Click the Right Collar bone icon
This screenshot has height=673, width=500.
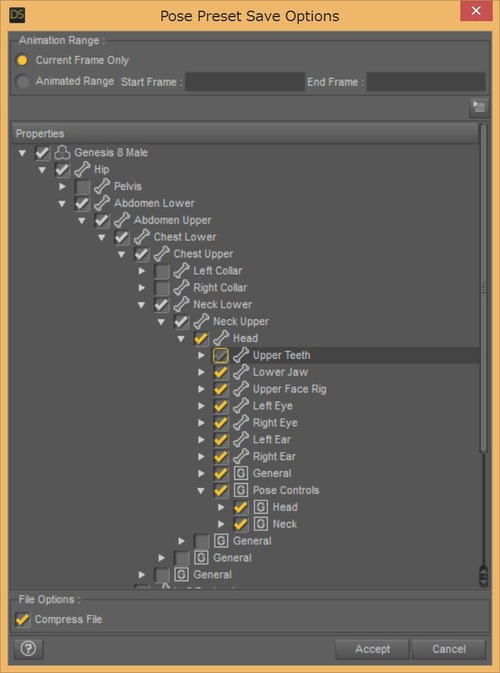(181, 288)
